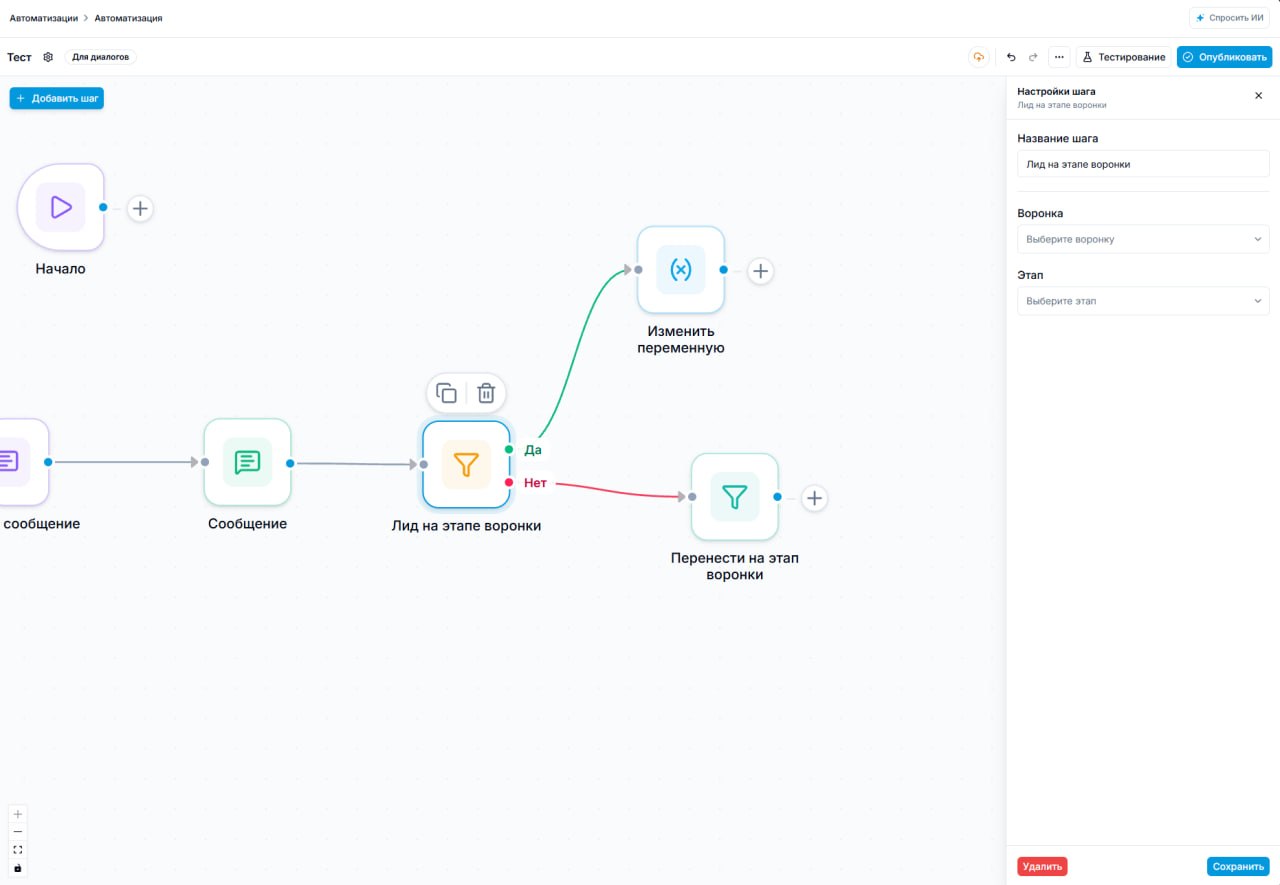
Task: Select the Перенести на этап воронки node
Action: [734, 497]
